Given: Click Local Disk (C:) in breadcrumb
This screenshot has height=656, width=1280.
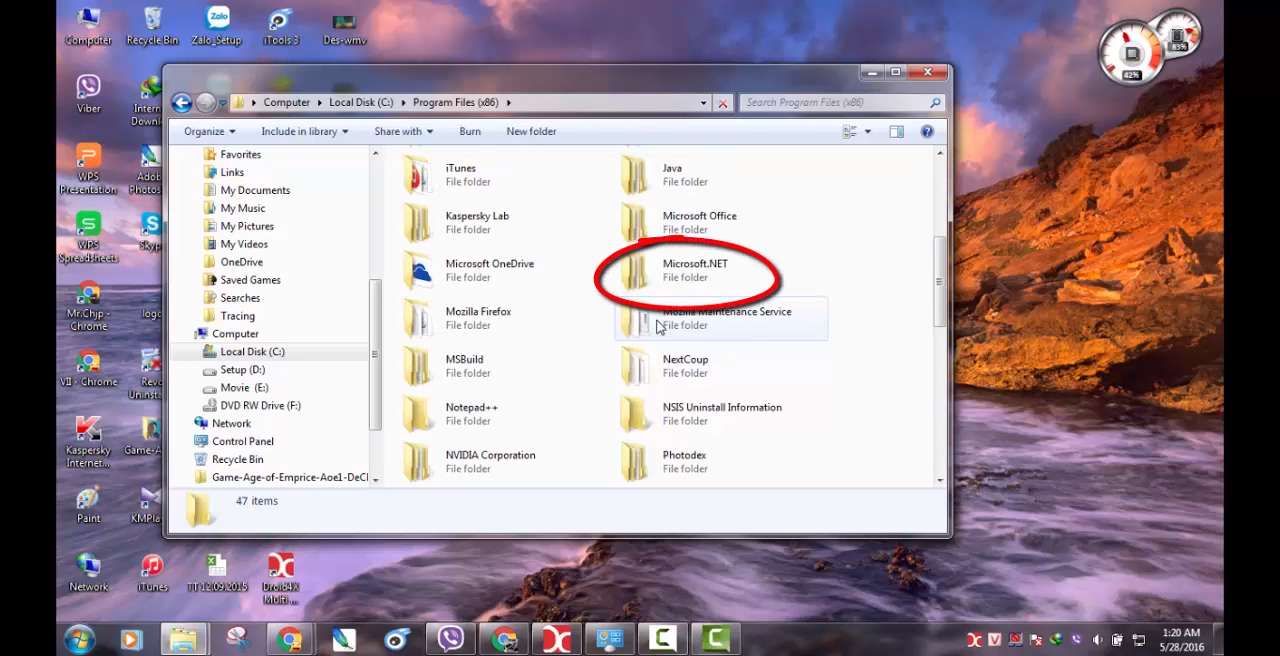Looking at the screenshot, I should (x=360, y=102).
